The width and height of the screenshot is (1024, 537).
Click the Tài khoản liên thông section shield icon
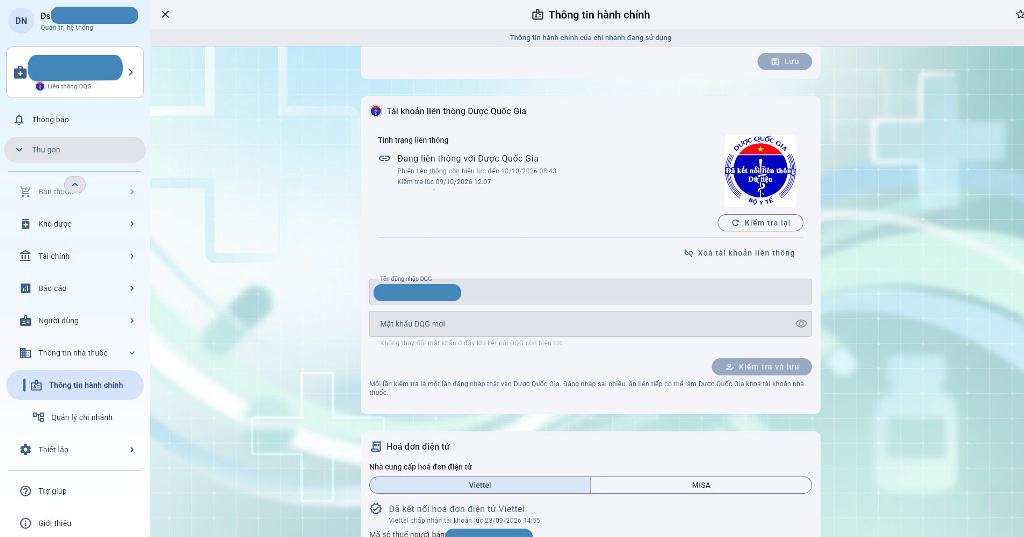376,111
